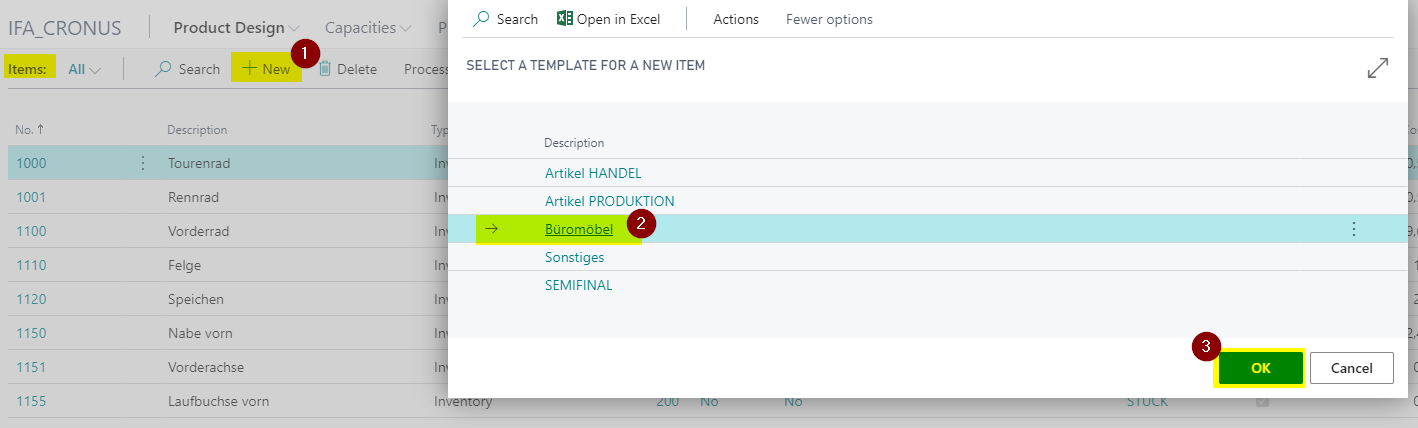Select Fewer options in dialog
The width and height of the screenshot is (1418, 428).
pos(829,19)
